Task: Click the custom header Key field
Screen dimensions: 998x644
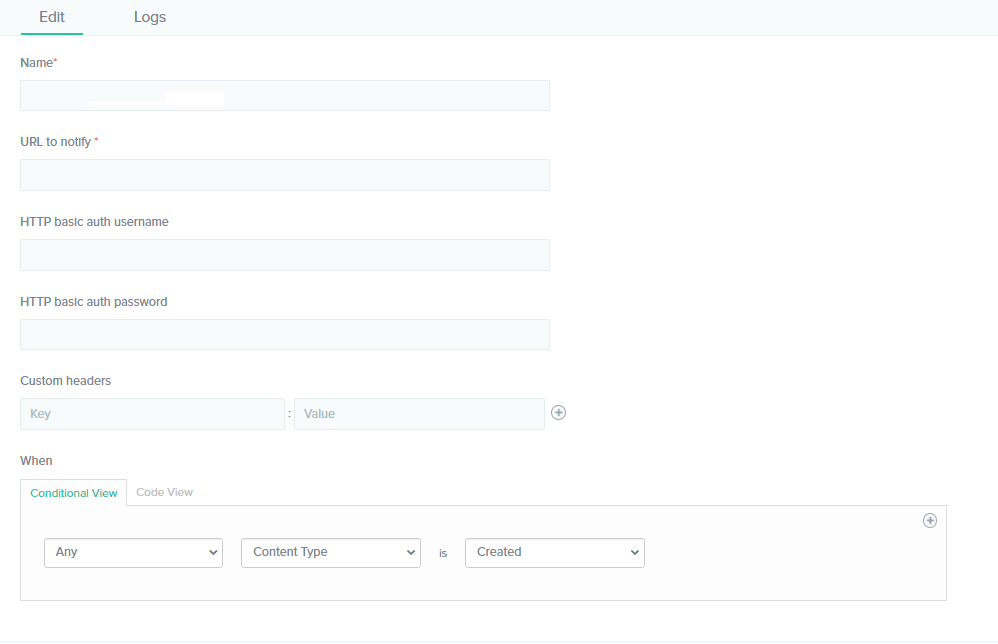Action: (152, 414)
